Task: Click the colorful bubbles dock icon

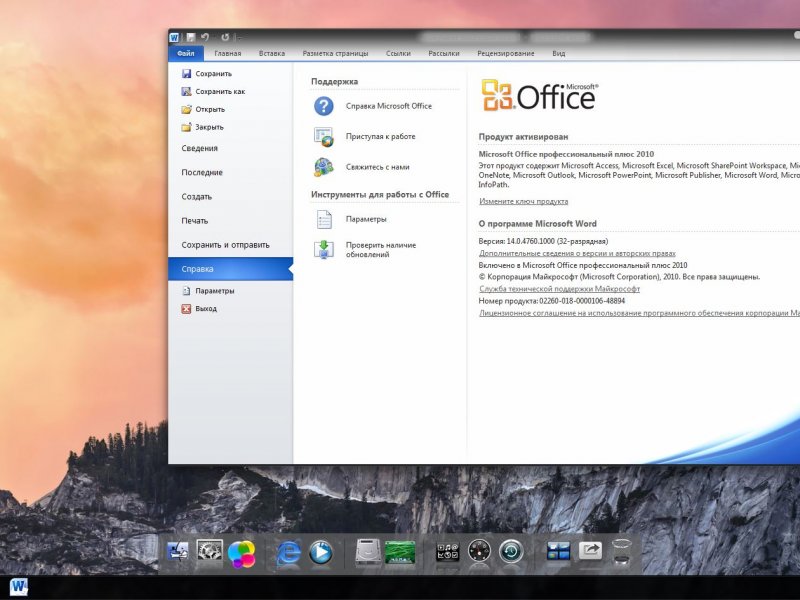Action: click(x=241, y=554)
